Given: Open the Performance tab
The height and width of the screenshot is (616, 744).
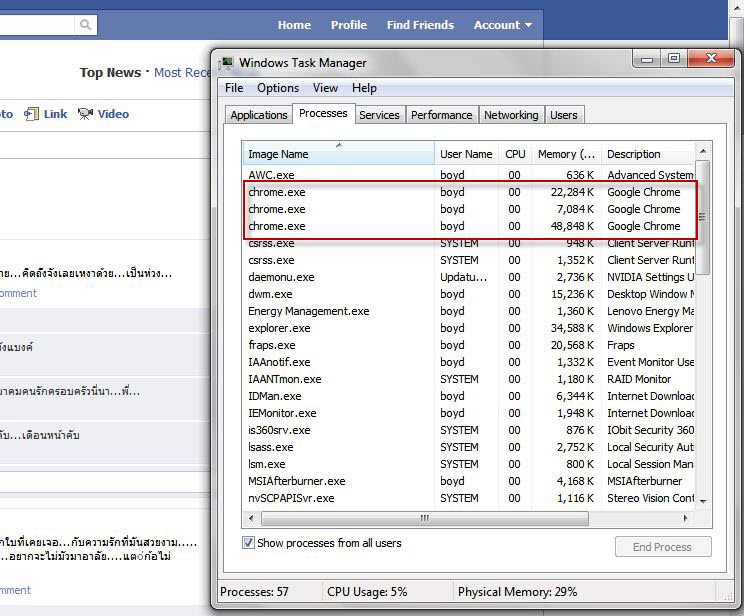Looking at the screenshot, I should (x=441, y=115).
